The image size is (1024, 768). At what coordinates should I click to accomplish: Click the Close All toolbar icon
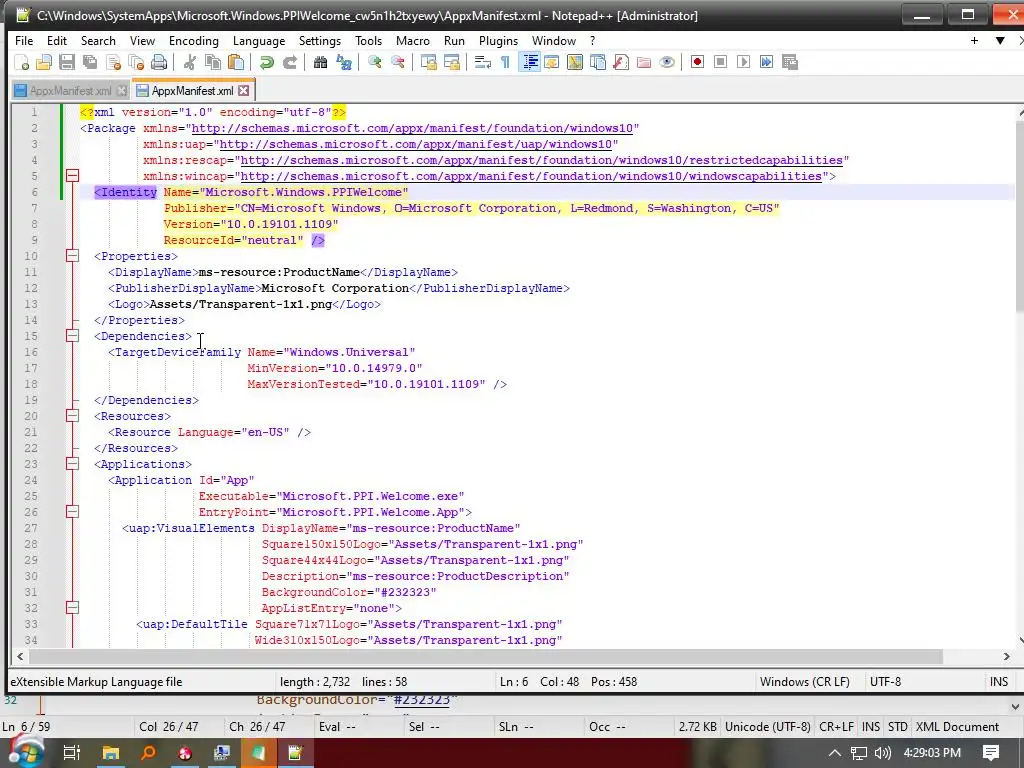(136, 63)
